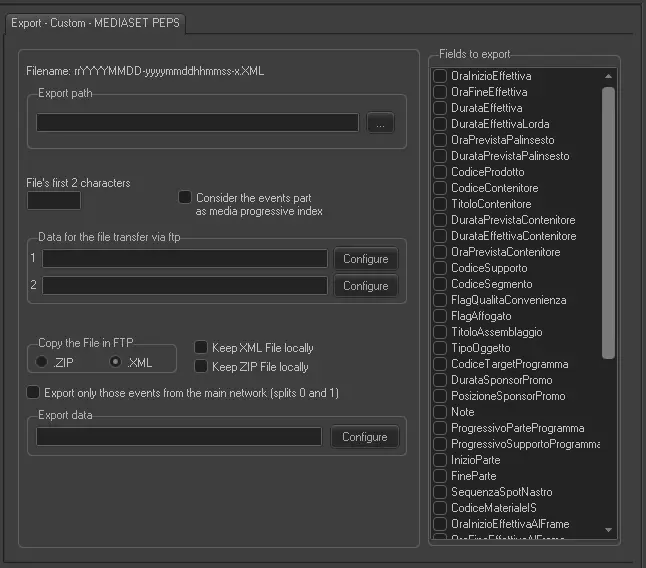
Task: Check Export only main network events
Action: pyautogui.click(x=34, y=393)
